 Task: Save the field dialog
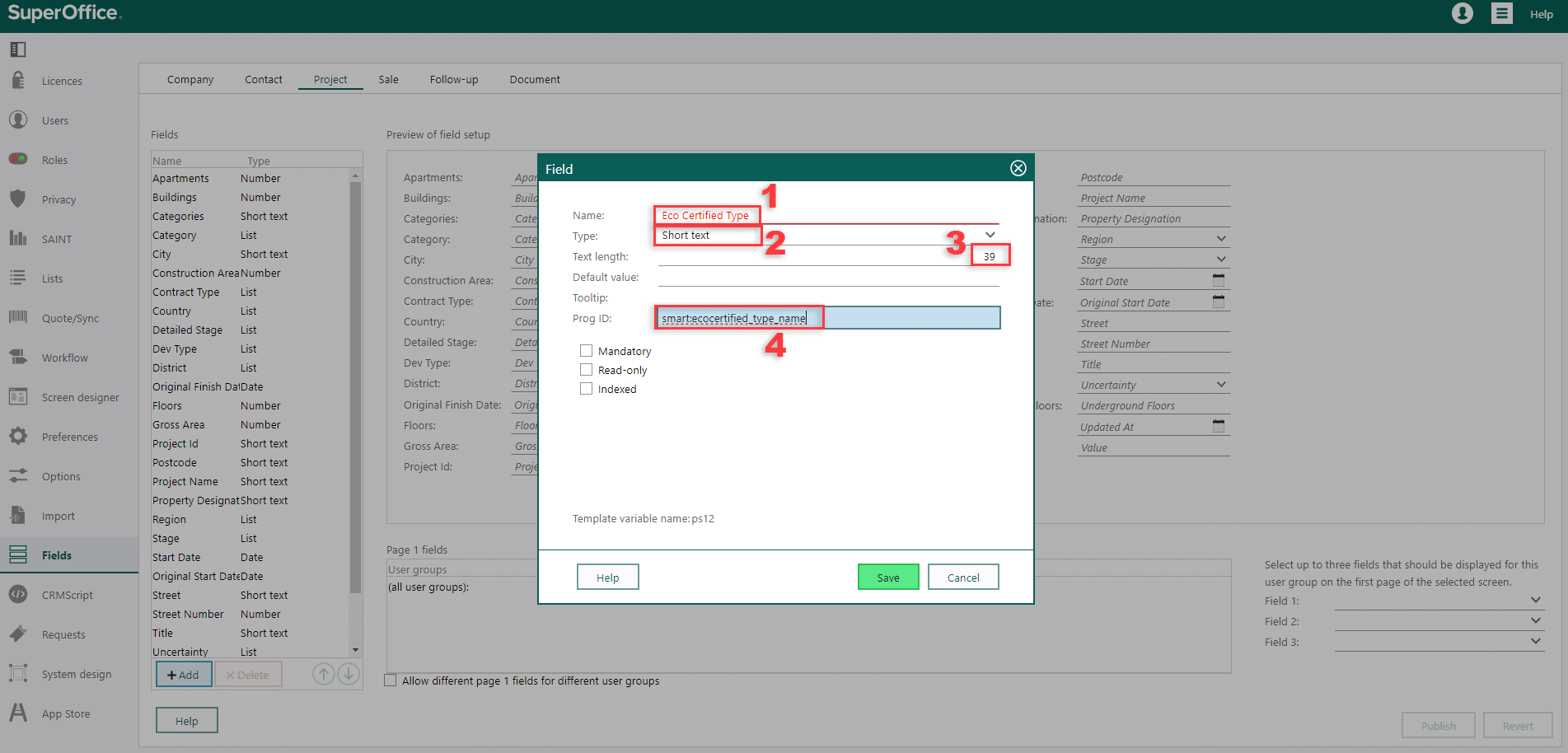[x=888, y=578]
